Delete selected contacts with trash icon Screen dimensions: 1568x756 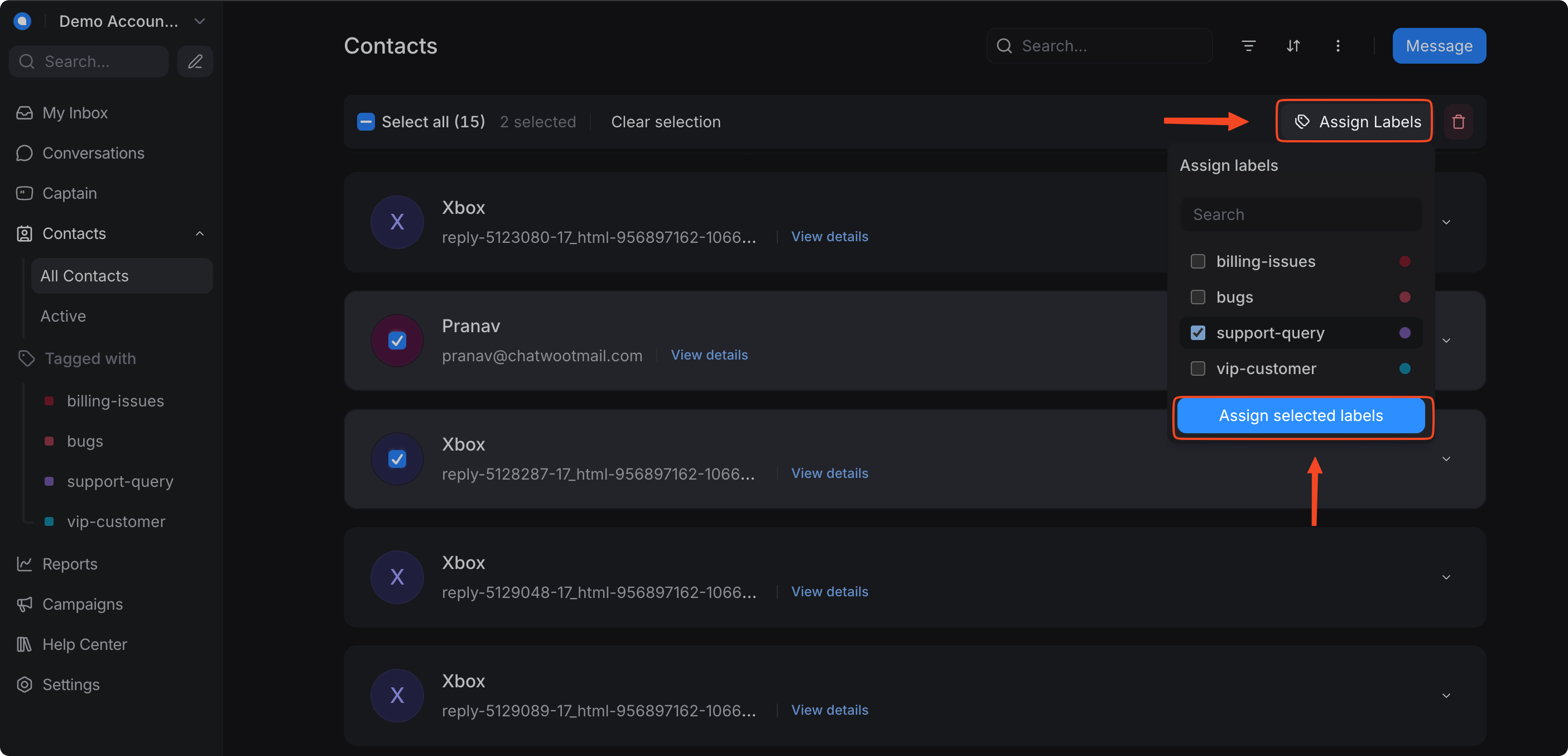point(1458,122)
